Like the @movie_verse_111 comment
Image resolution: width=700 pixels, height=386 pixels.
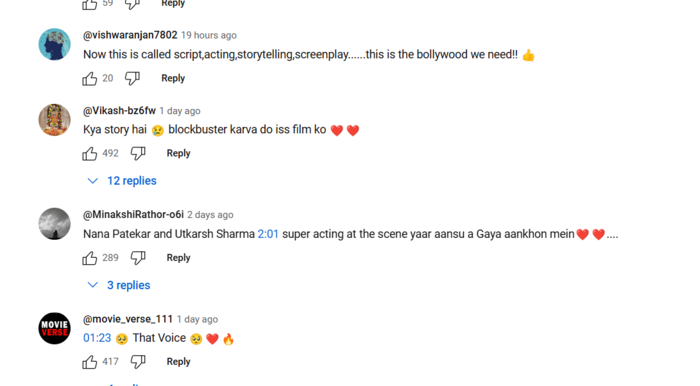click(90, 362)
